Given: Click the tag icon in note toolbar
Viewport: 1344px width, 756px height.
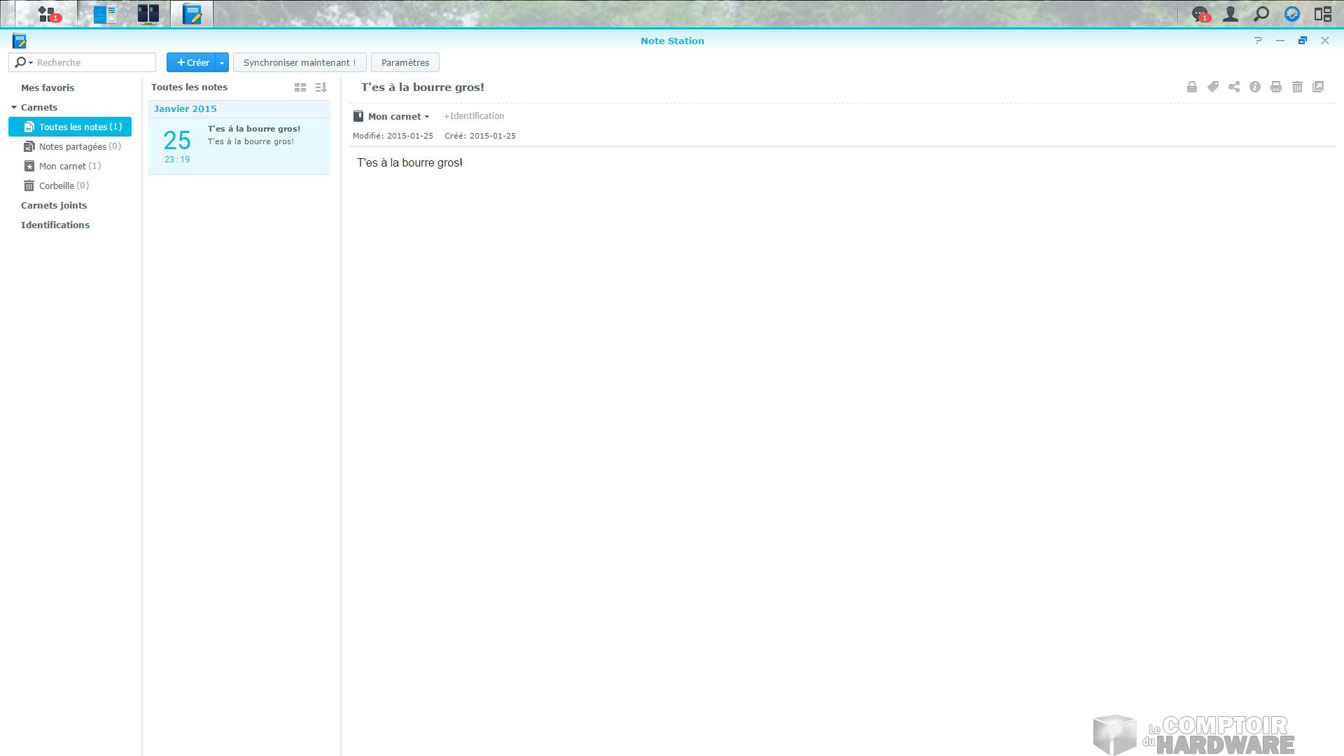Looking at the screenshot, I should 1213,87.
